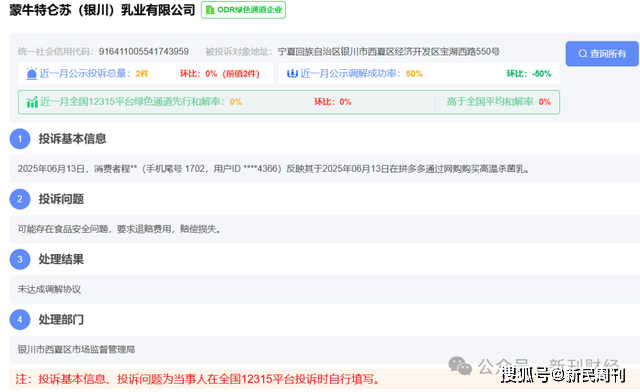The width and height of the screenshot is (640, 392).
Task: Click 近一月全国12315平台绿色通道先行和解率 label
Action: tap(132, 102)
